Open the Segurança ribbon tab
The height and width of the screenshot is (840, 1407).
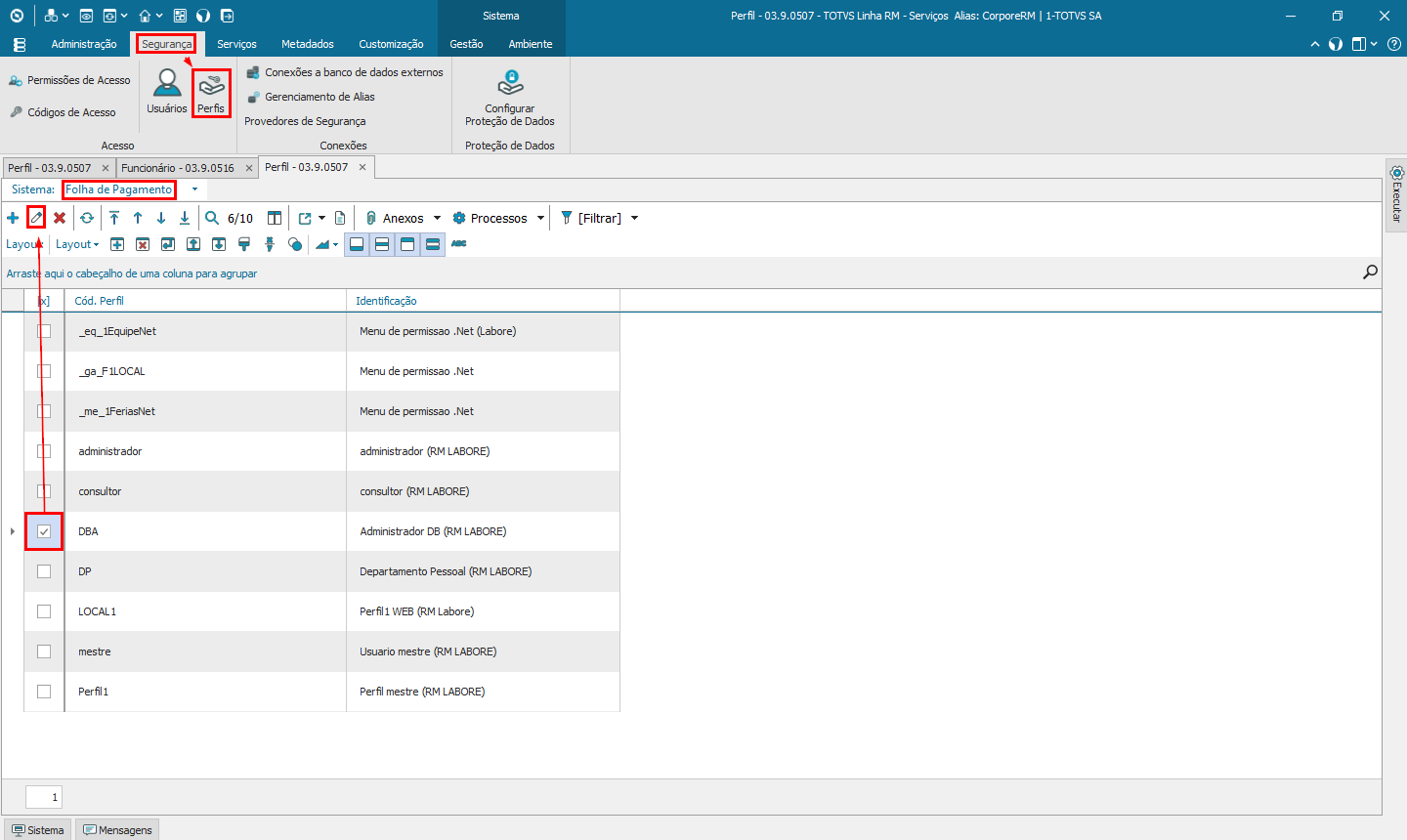point(166,44)
